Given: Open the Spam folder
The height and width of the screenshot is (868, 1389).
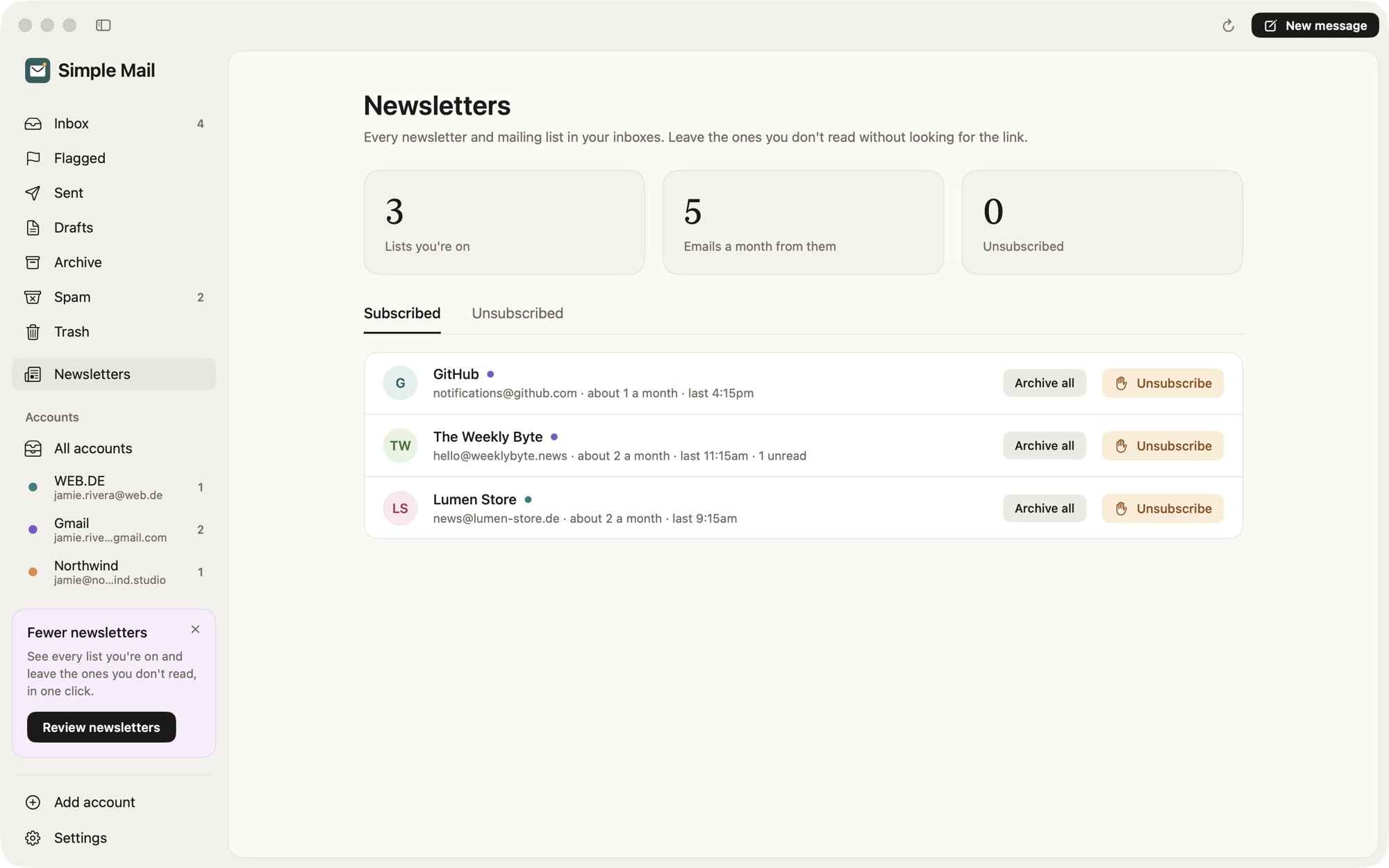Looking at the screenshot, I should click(x=114, y=297).
